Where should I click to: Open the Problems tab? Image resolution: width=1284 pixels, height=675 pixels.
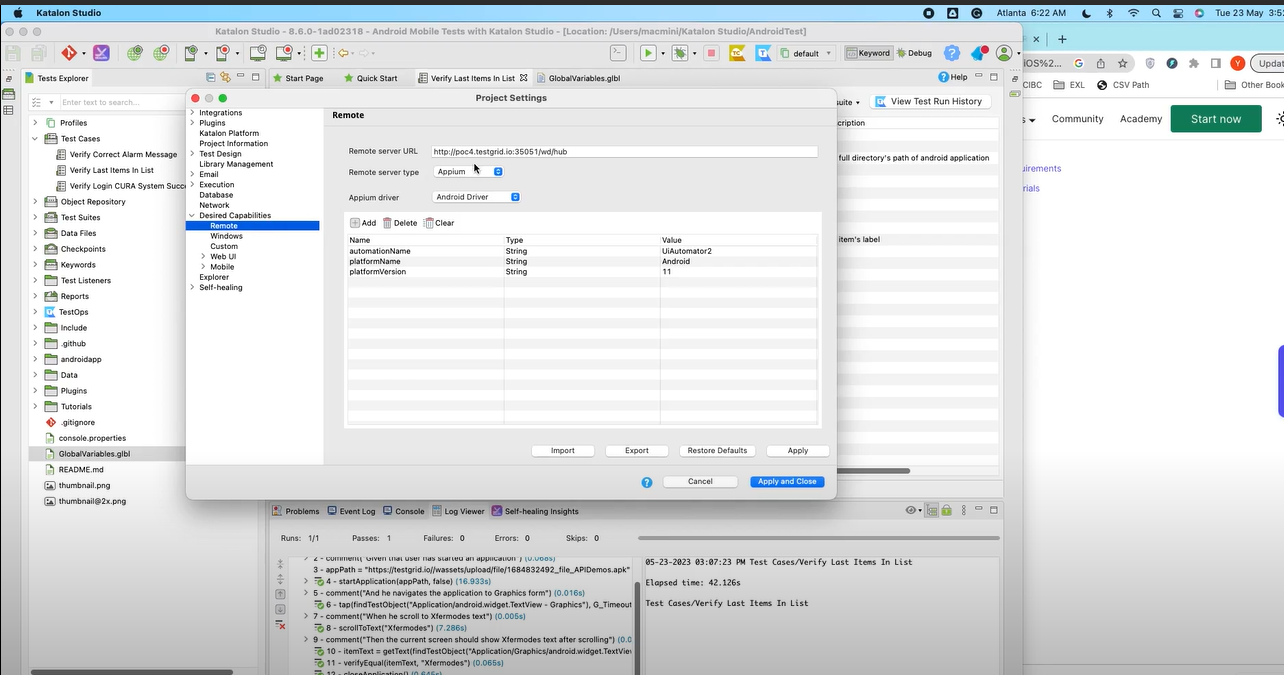296,511
